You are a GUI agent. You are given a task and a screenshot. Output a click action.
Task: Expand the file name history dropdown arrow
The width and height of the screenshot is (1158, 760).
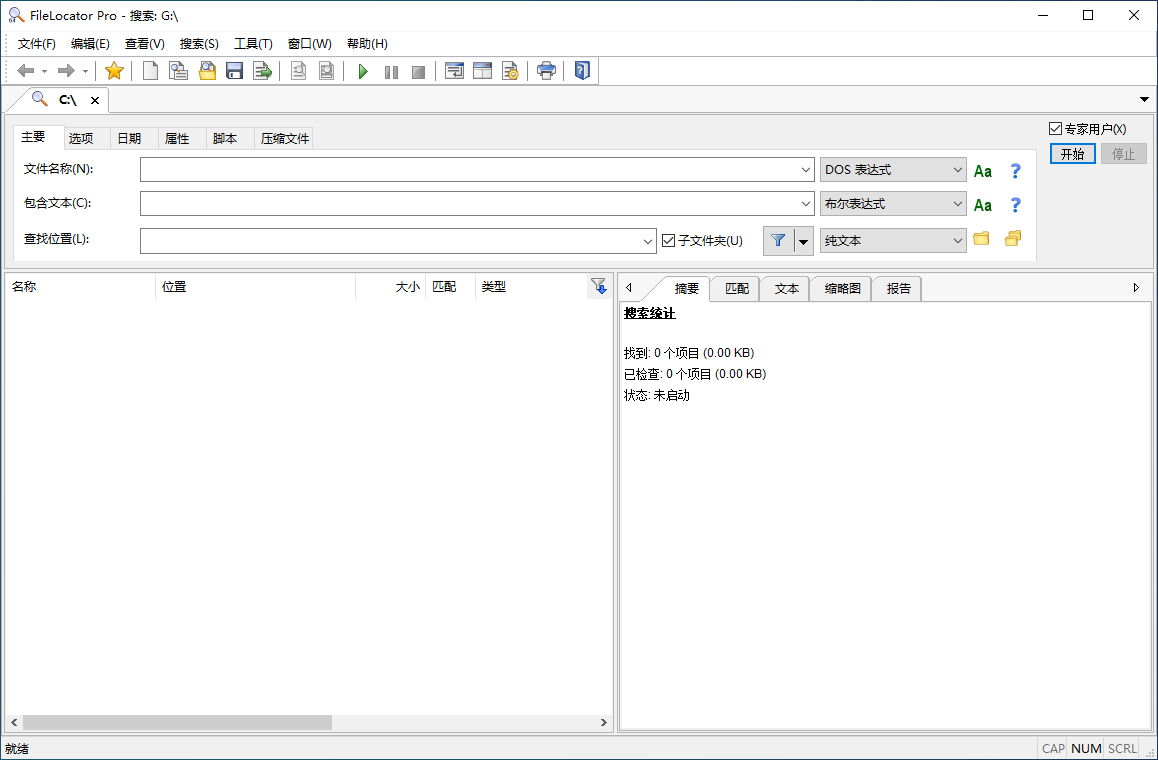click(x=806, y=170)
